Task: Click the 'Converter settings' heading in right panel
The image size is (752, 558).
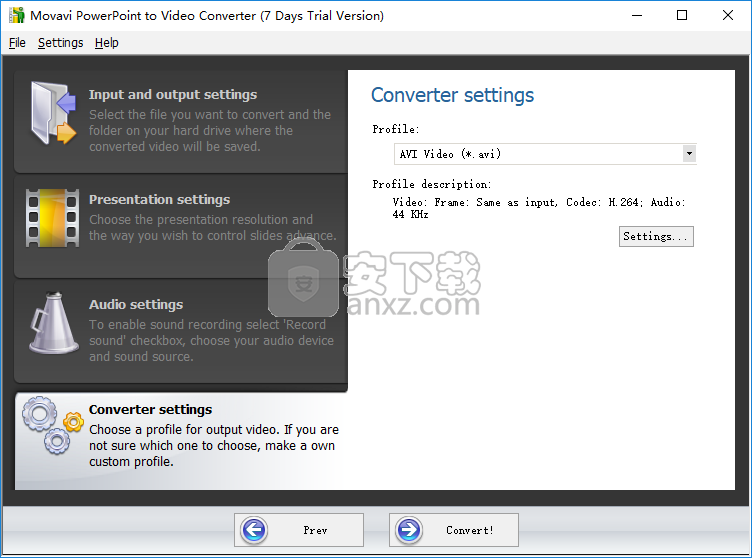Action: pos(452,95)
